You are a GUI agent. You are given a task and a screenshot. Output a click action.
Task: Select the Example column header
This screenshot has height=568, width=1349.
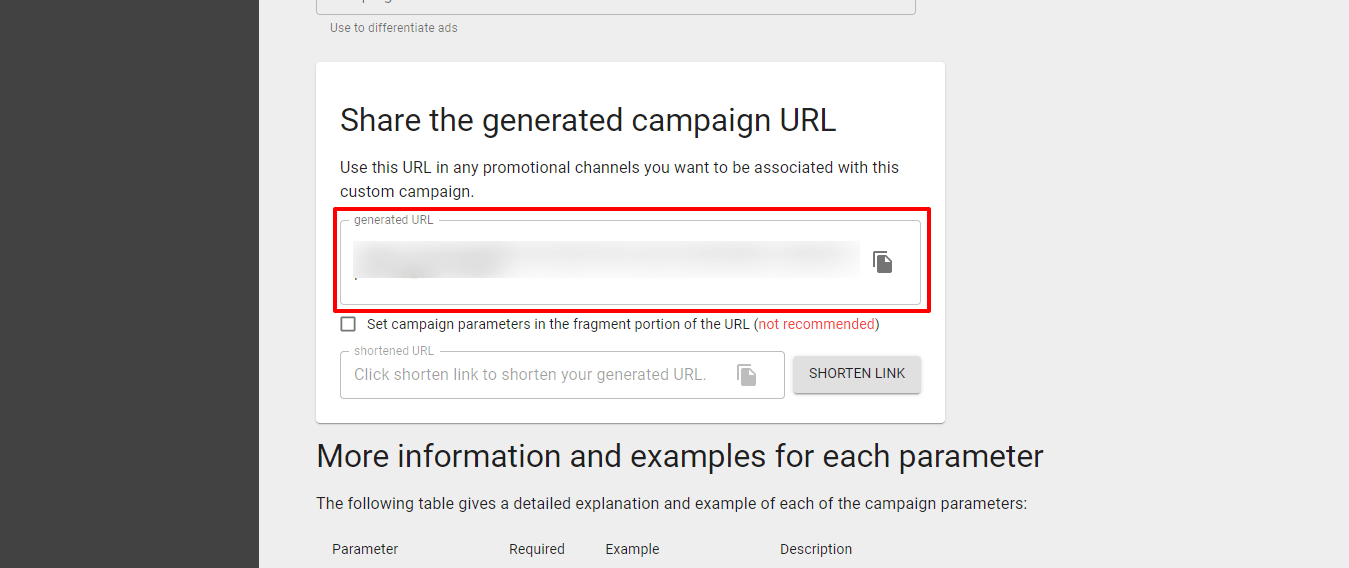click(x=632, y=549)
